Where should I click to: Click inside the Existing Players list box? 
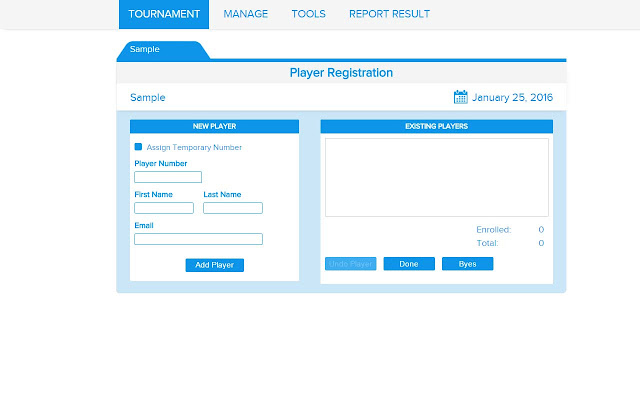[436, 177]
